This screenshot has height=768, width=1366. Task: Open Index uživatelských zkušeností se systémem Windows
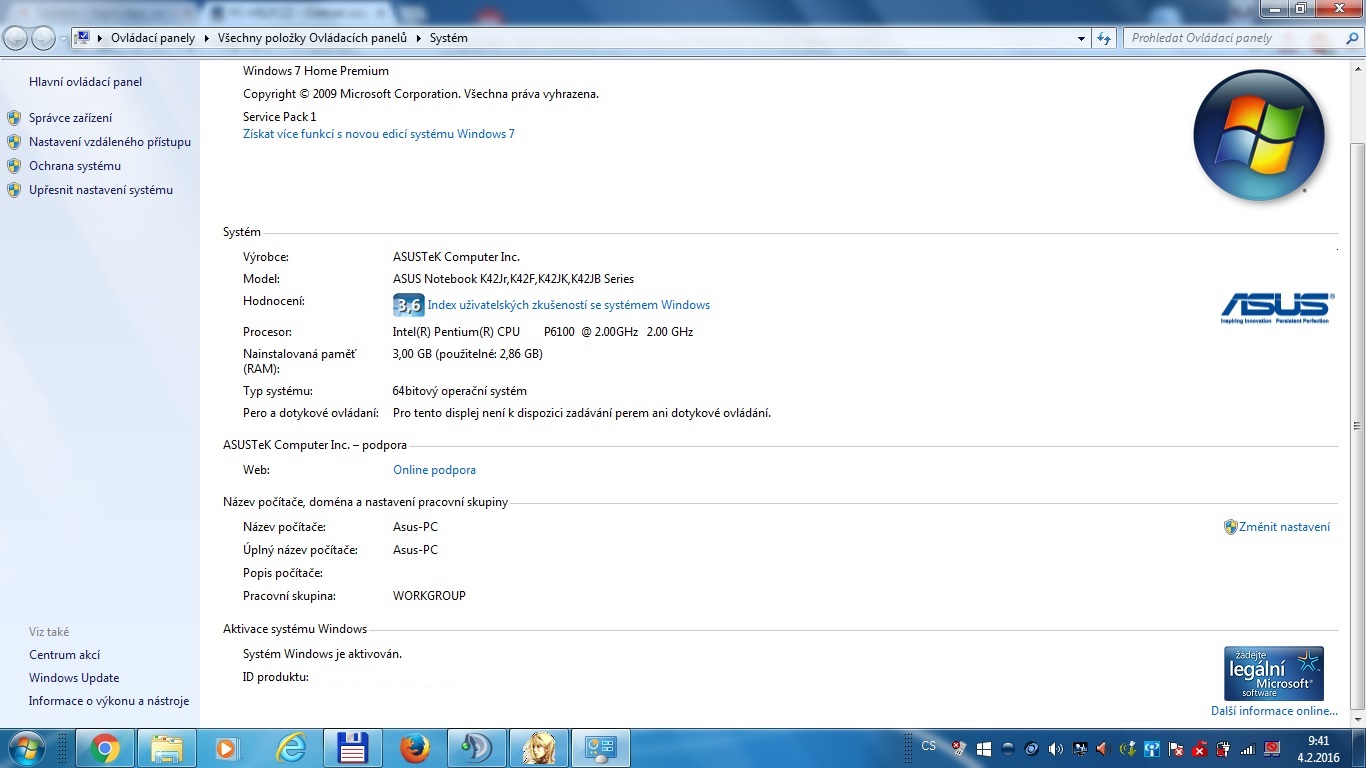click(569, 305)
